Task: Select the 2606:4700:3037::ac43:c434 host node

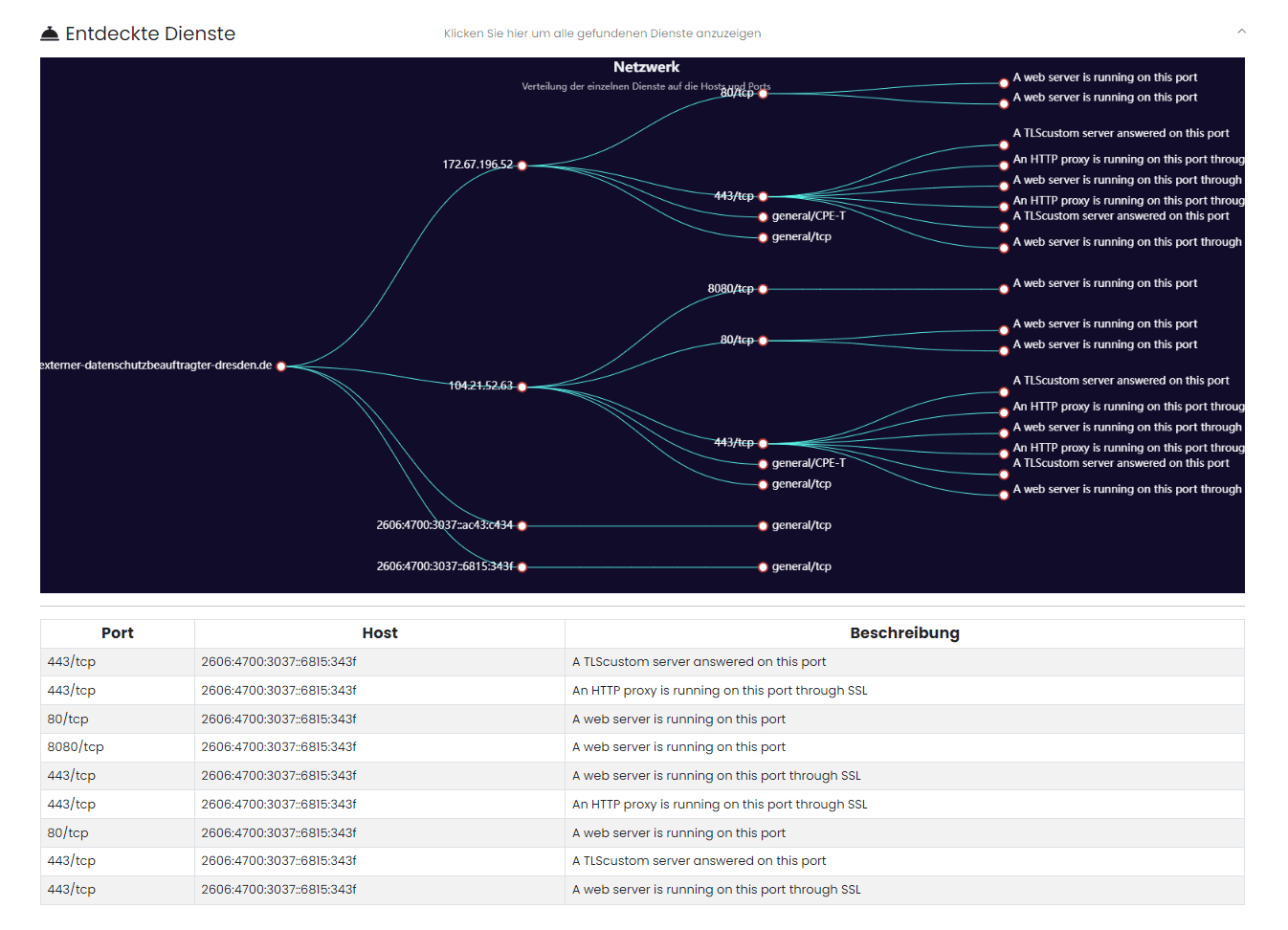Action: click(522, 526)
